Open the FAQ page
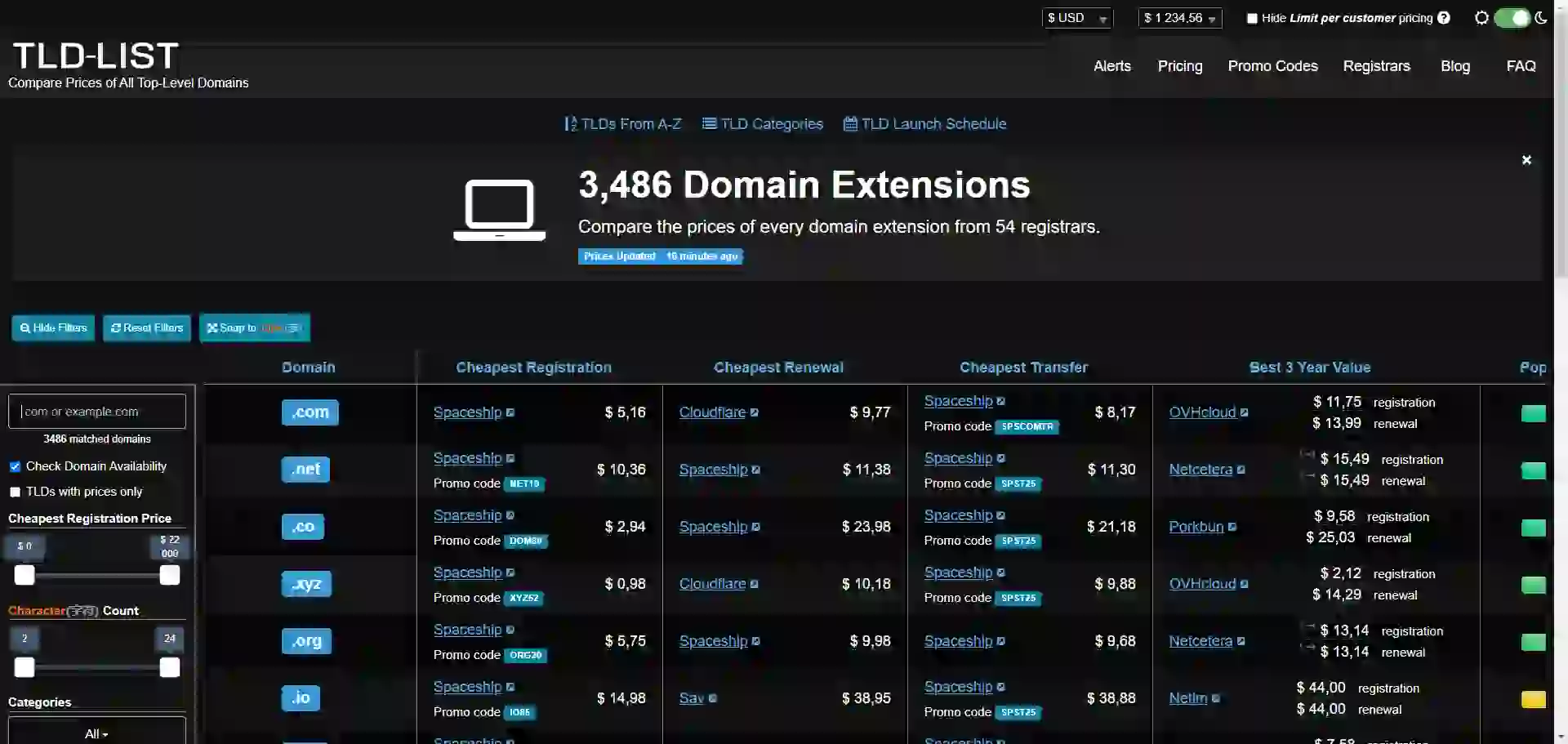The height and width of the screenshot is (744, 1568). click(1521, 66)
